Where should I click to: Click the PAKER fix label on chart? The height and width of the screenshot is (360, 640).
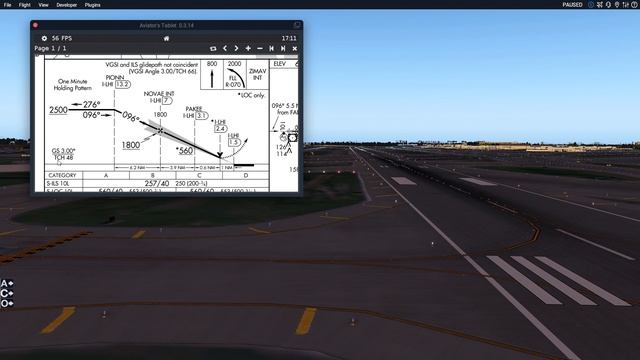click(x=194, y=109)
